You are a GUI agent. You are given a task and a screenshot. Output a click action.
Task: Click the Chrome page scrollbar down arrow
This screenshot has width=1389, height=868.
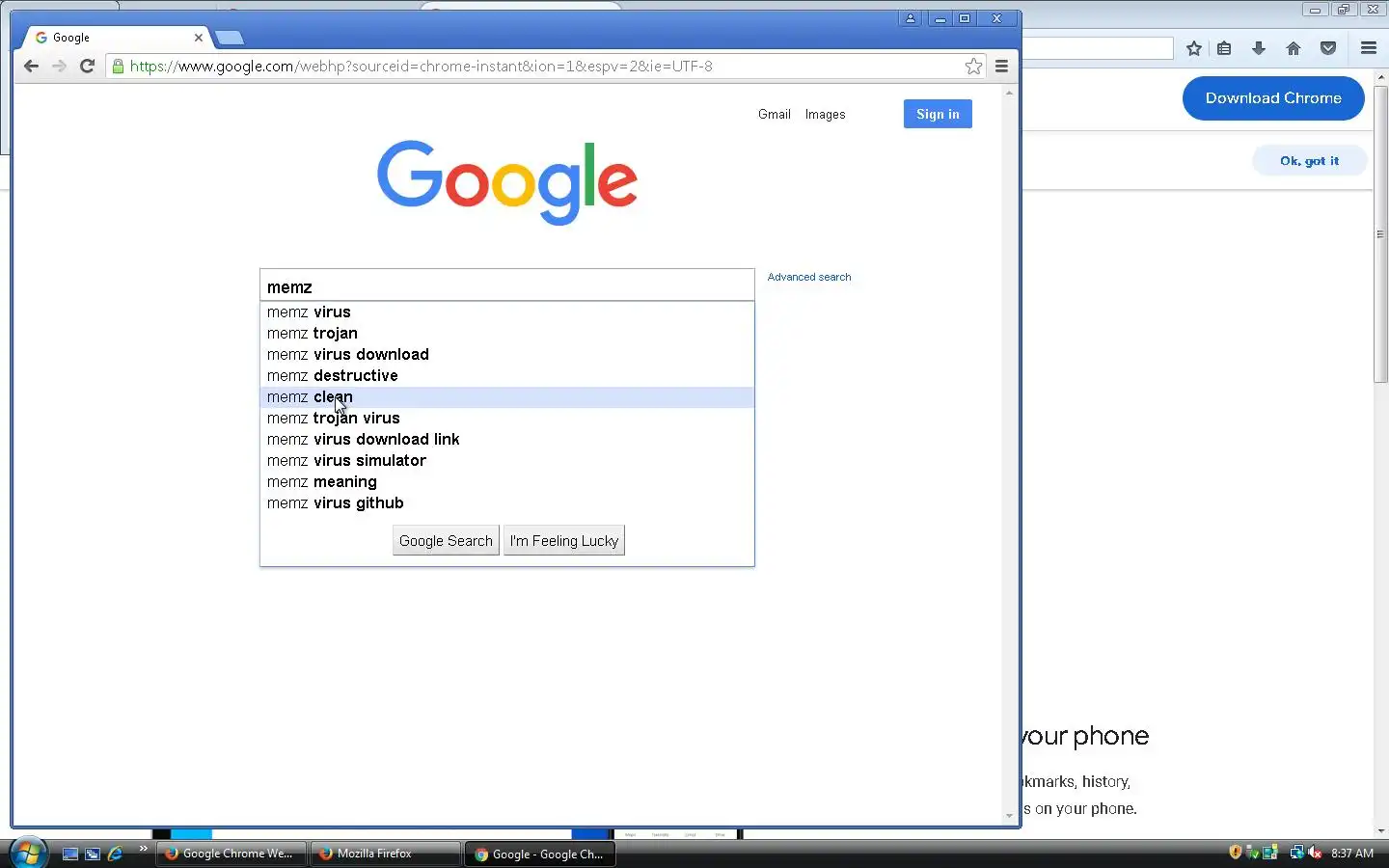(1009, 816)
